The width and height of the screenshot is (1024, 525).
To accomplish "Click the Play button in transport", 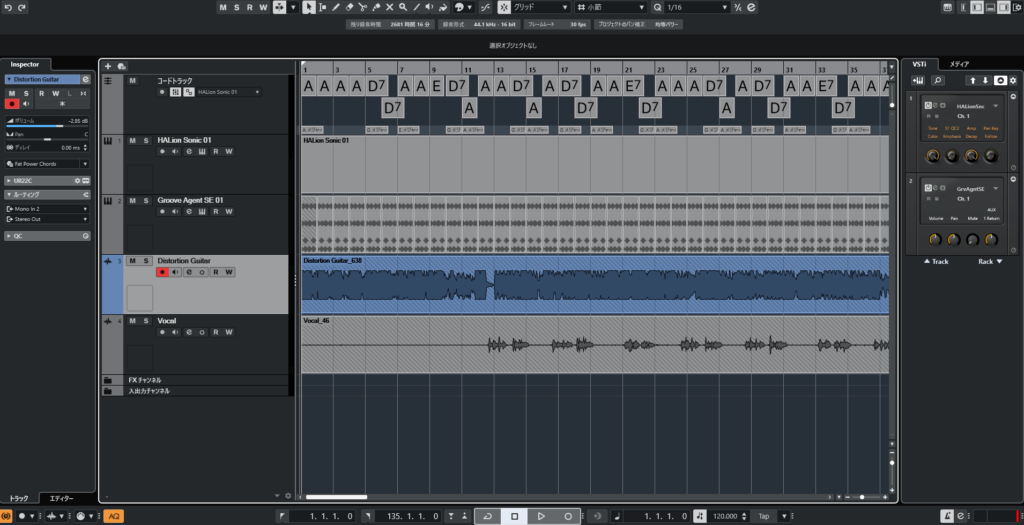I will (x=541, y=516).
